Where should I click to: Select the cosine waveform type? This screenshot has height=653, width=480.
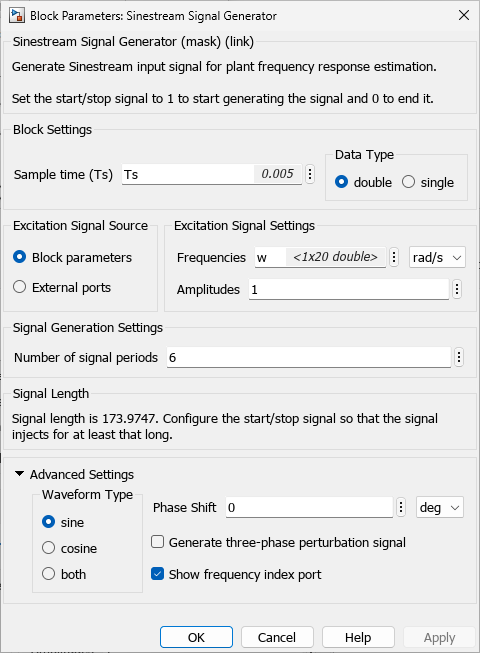click(70, 548)
